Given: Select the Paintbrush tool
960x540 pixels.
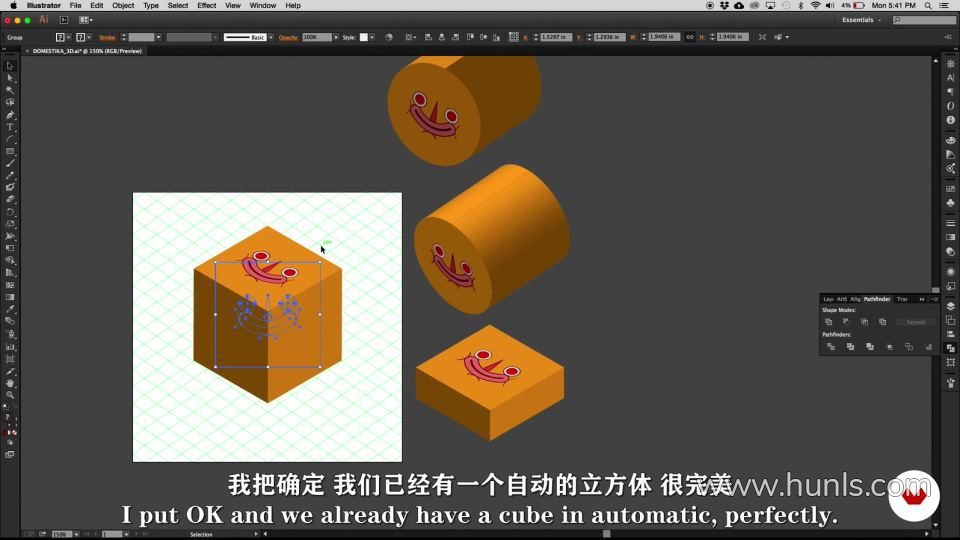Looking at the screenshot, I should 10,163.
